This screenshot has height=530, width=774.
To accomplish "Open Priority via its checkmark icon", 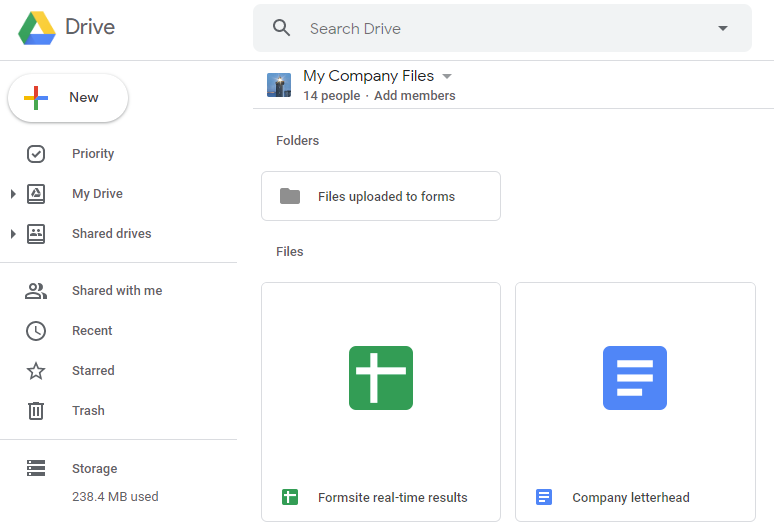I will click(36, 154).
